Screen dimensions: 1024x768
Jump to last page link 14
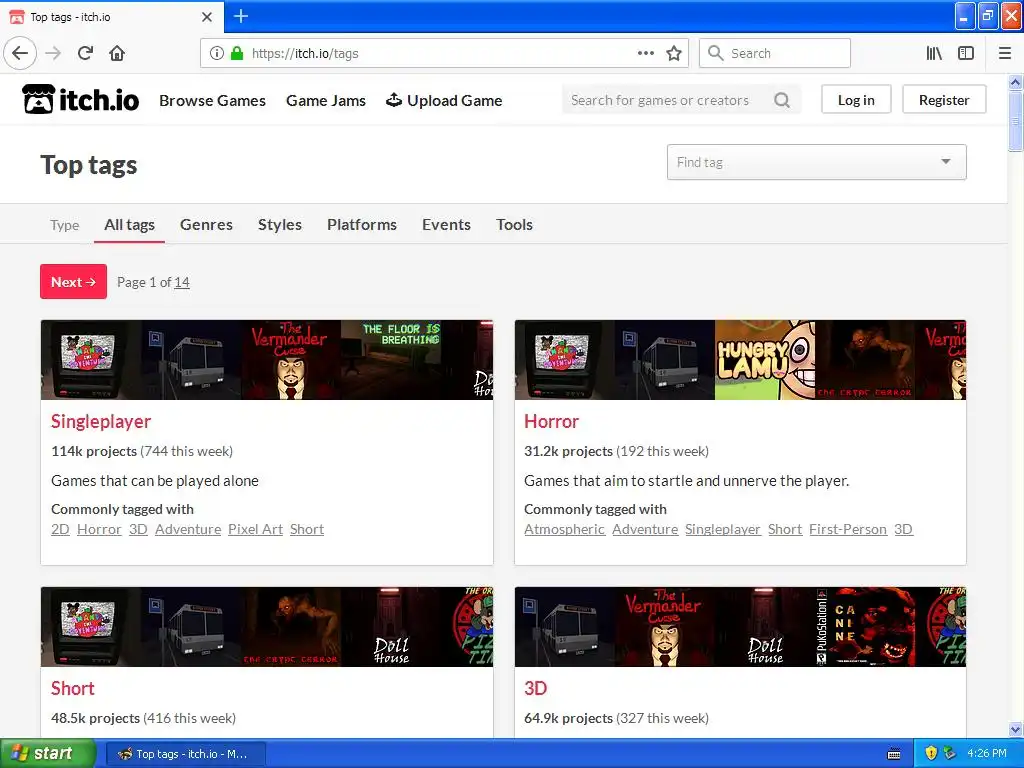pyautogui.click(x=182, y=282)
